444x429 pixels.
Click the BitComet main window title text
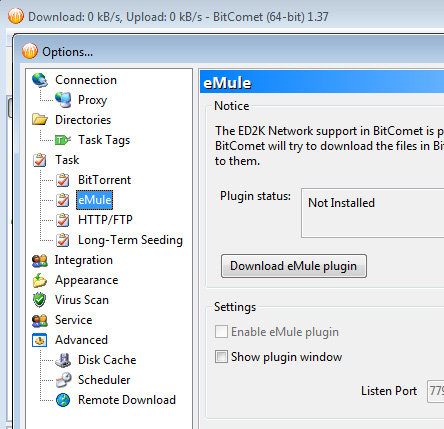click(x=178, y=17)
